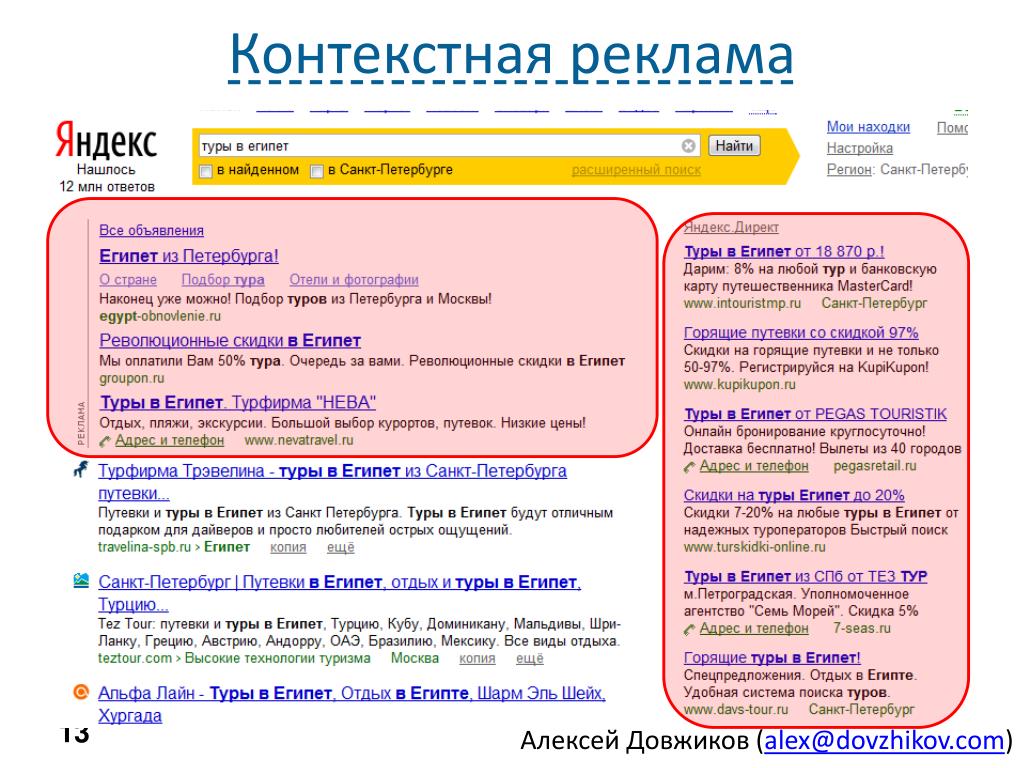Click the 'О стране' sitelink
Viewport: 1024px width, 768px height.
128,280
